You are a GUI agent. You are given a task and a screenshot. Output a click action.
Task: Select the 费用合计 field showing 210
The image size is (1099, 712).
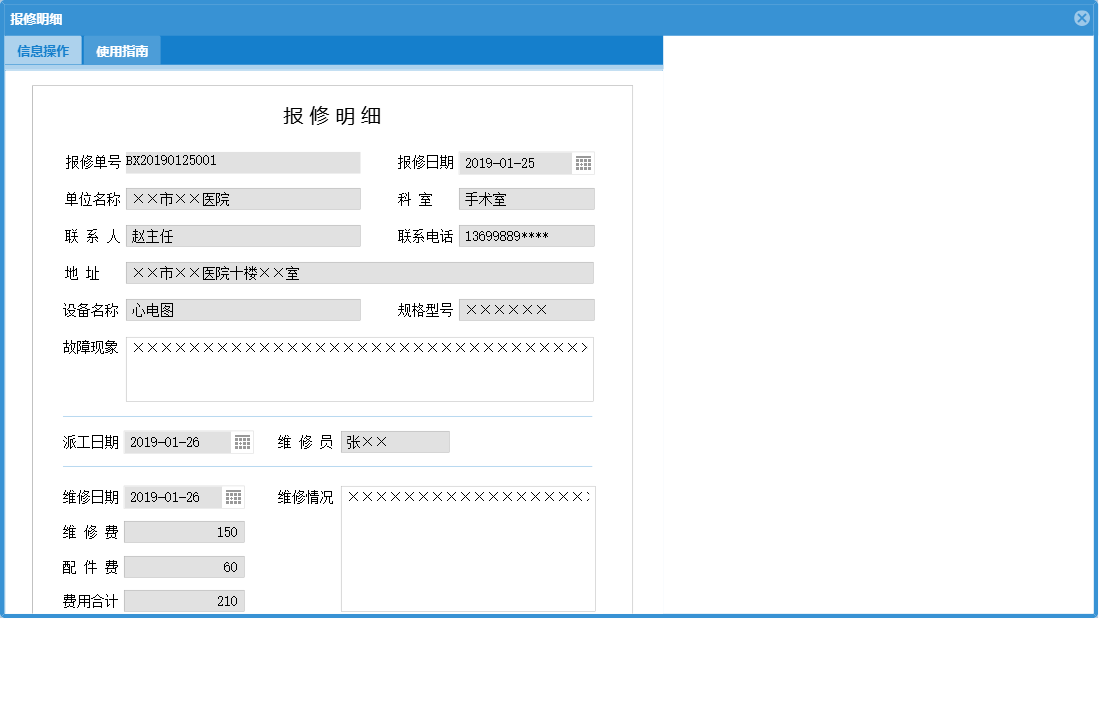coord(184,600)
